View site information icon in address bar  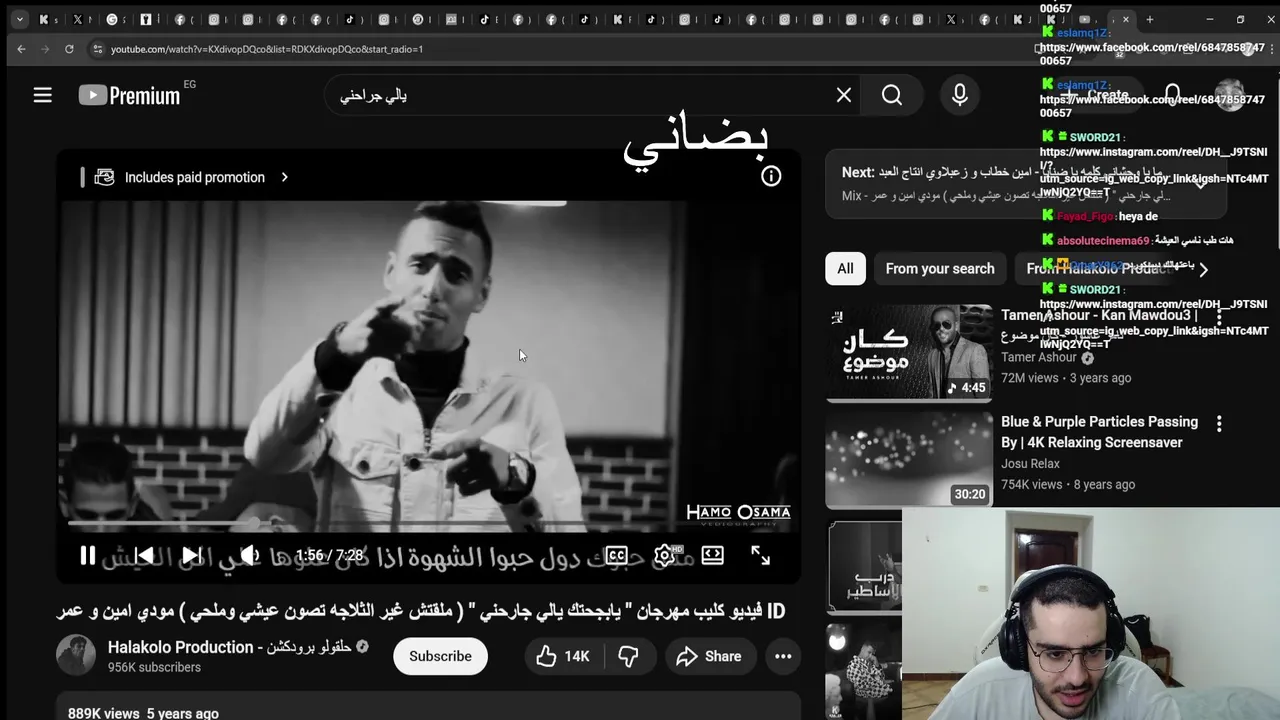pyautogui.click(x=97, y=49)
